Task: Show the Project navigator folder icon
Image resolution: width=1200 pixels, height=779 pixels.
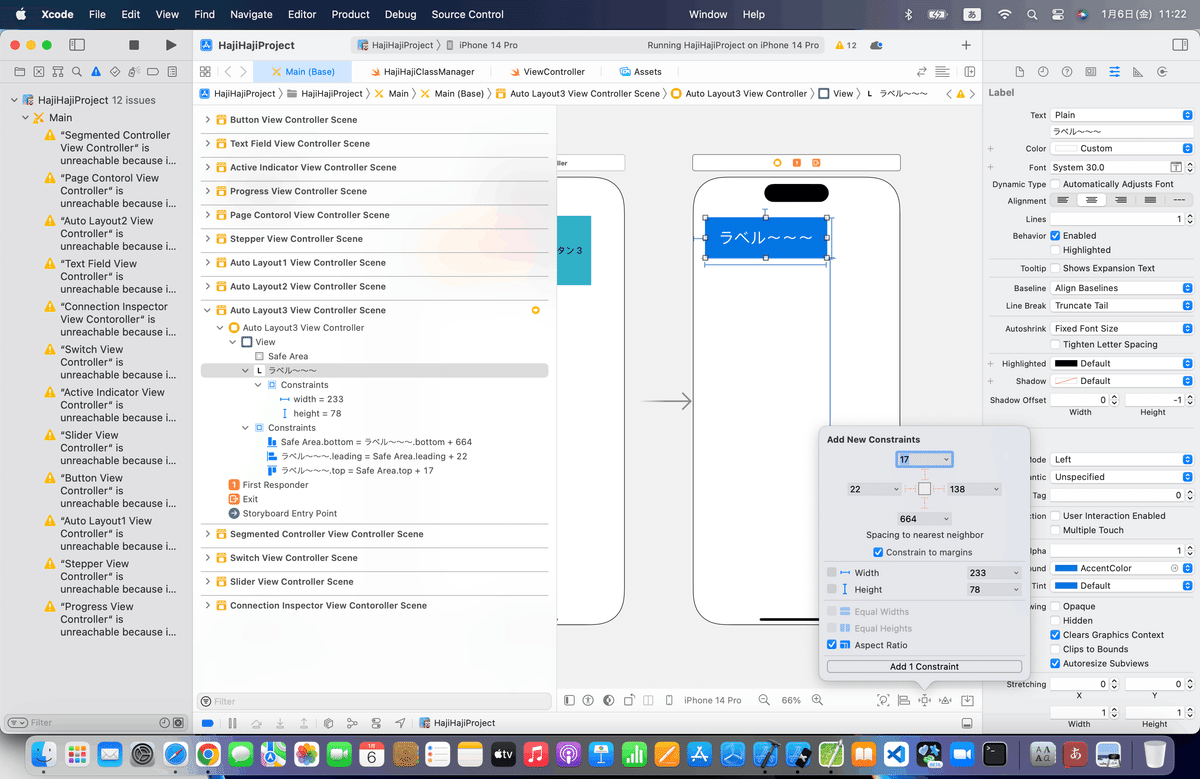Action: pos(19,72)
